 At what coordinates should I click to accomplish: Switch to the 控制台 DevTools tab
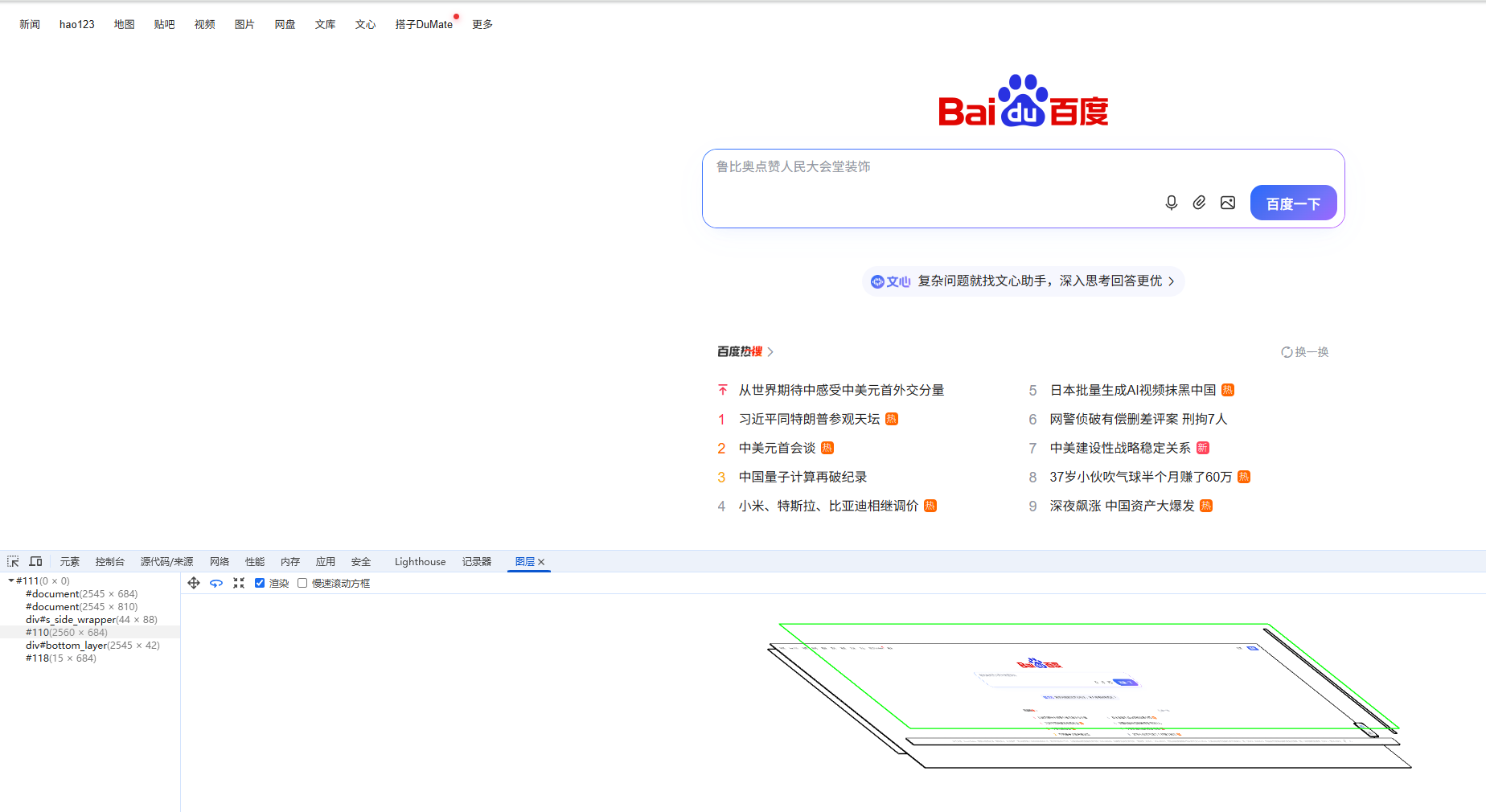pyautogui.click(x=110, y=562)
